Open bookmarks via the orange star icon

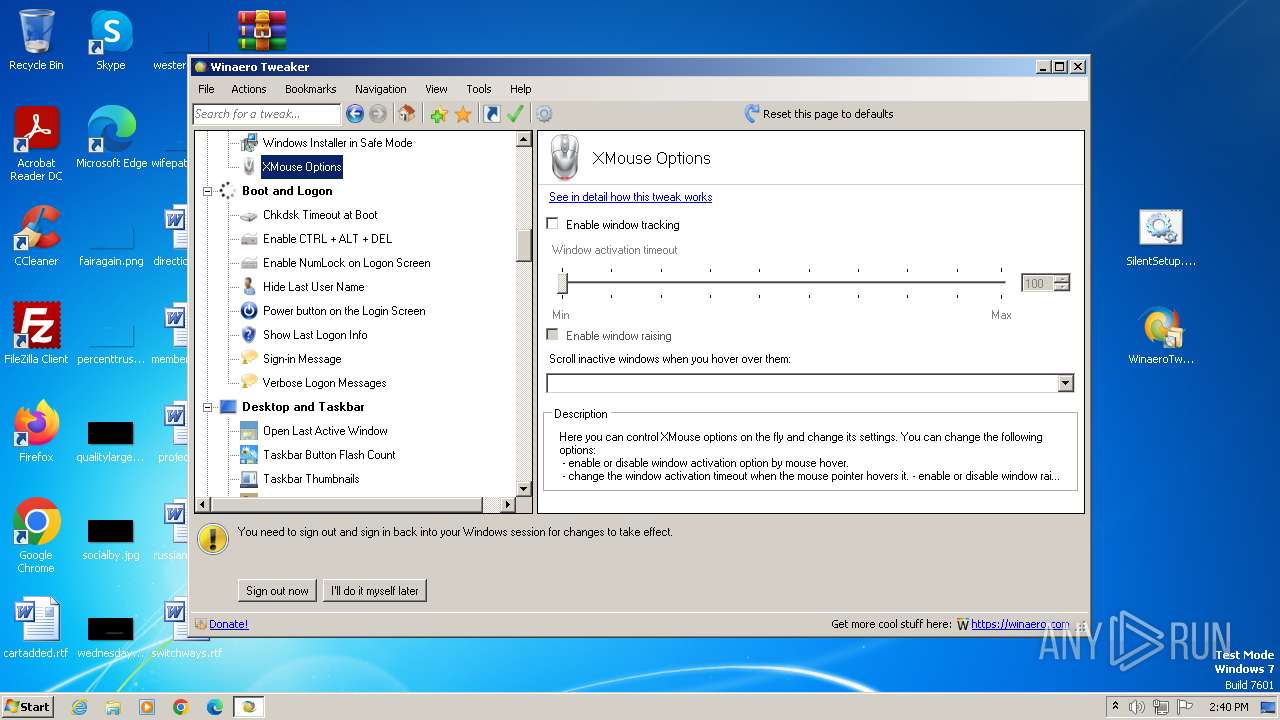point(463,114)
